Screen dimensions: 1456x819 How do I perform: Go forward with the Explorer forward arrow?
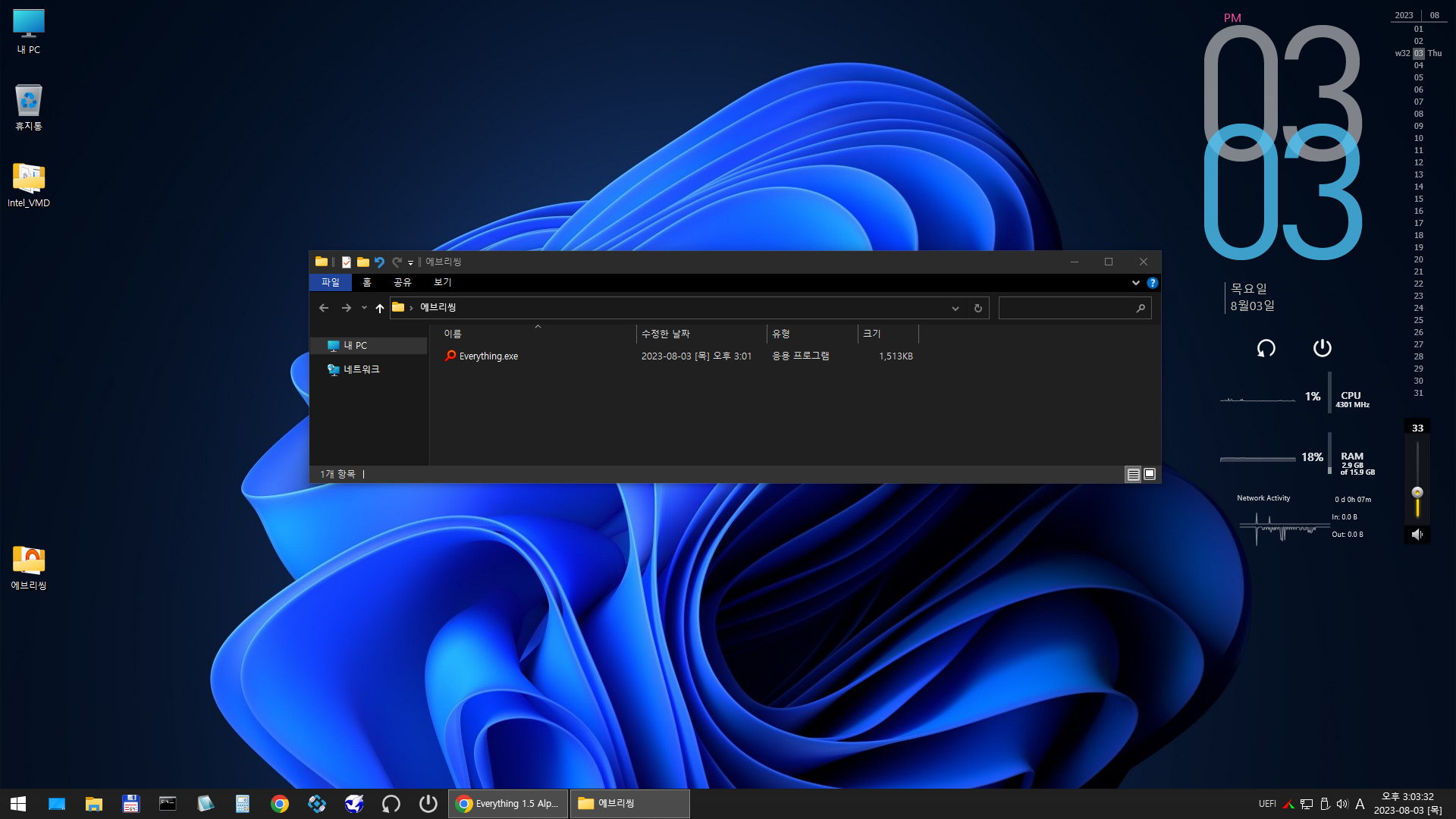pos(347,308)
